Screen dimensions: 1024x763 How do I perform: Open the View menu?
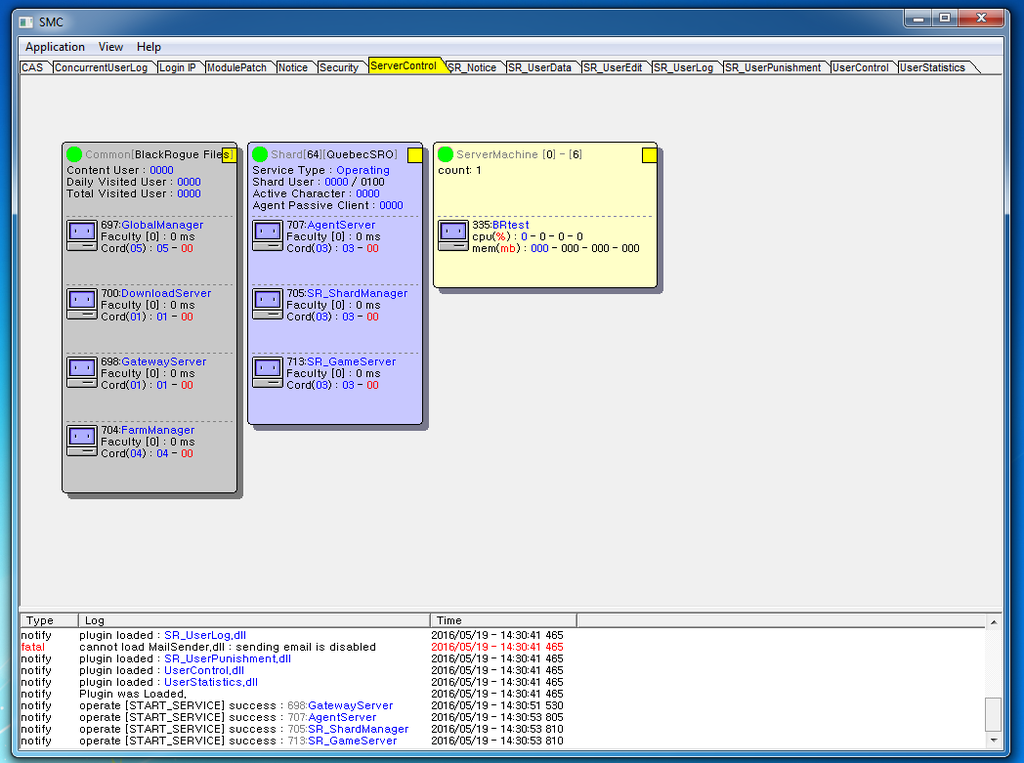[111, 47]
